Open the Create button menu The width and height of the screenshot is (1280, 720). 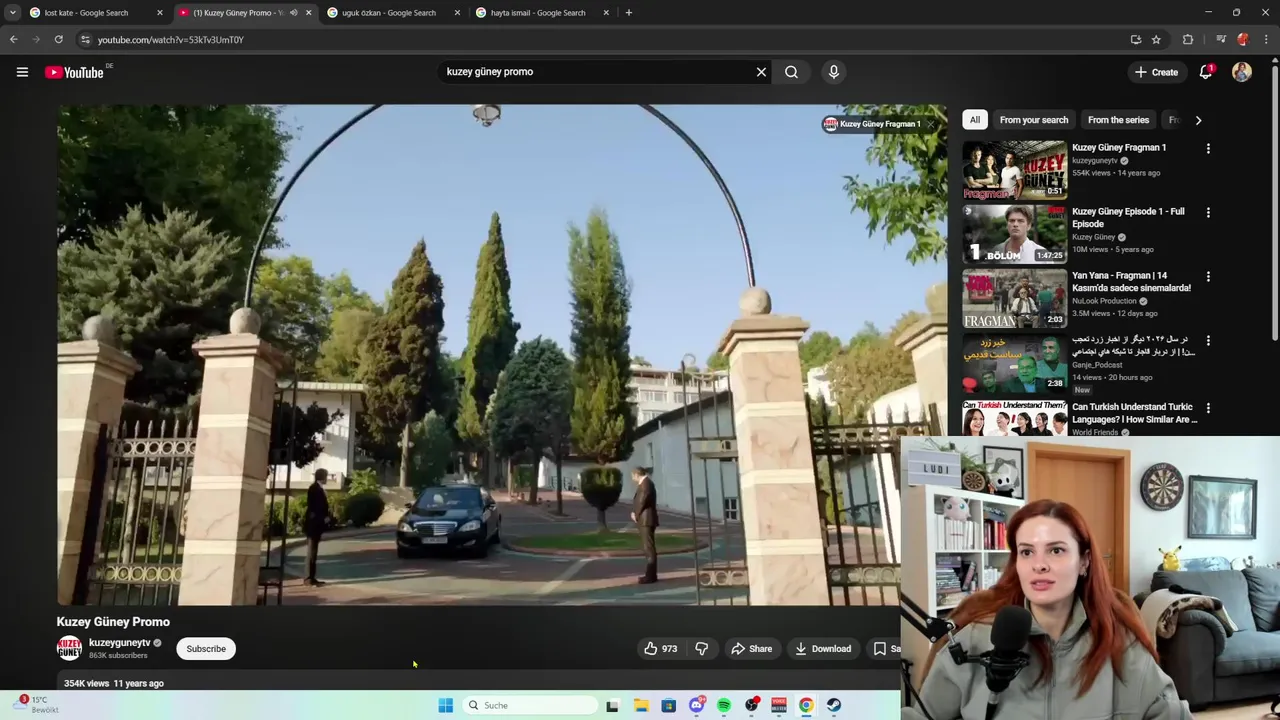(x=1156, y=72)
